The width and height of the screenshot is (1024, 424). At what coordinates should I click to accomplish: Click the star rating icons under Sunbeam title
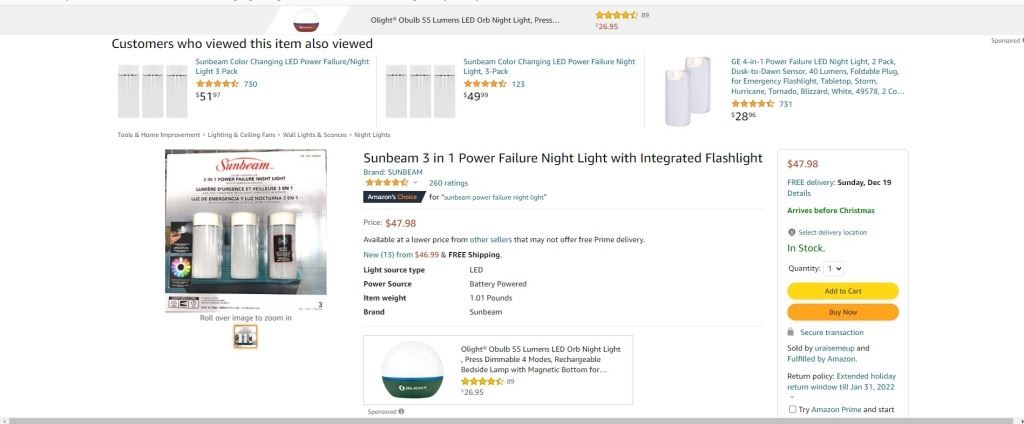click(386, 183)
